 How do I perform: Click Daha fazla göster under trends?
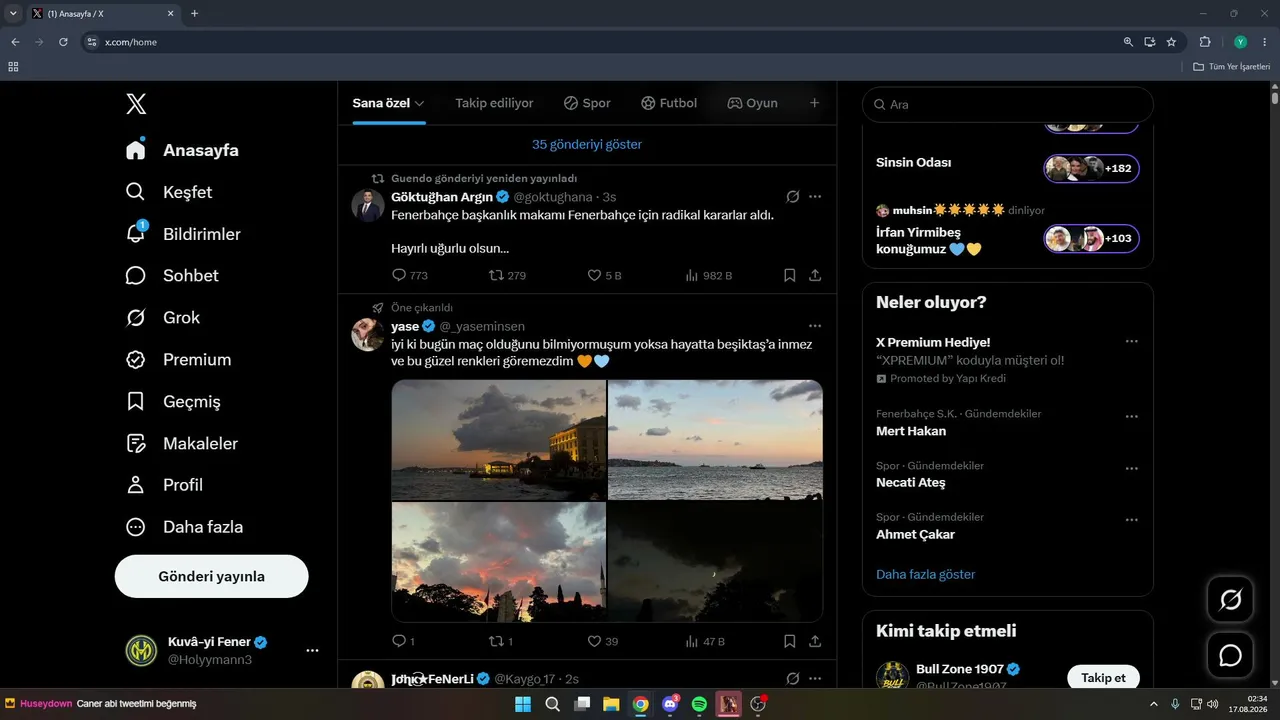pos(926,574)
